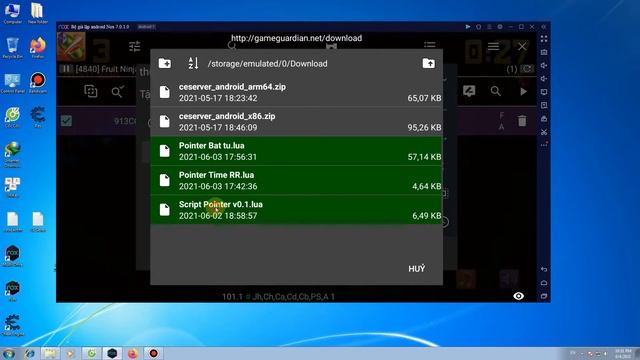The height and width of the screenshot is (360, 640).
Task: Open Recycle Bin desktop icon
Action: pyautogui.click(x=12, y=48)
